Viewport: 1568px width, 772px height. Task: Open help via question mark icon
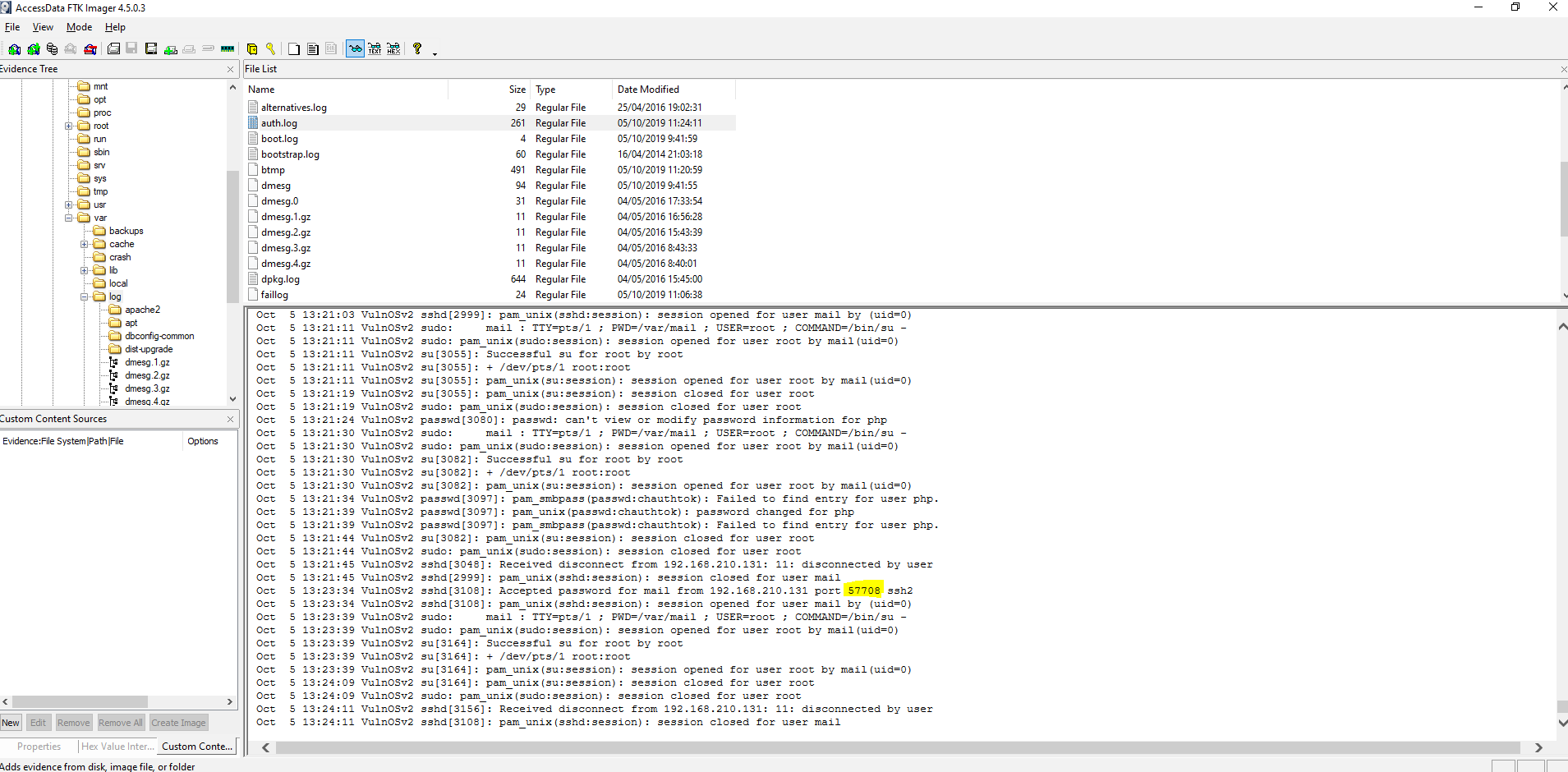tap(417, 49)
